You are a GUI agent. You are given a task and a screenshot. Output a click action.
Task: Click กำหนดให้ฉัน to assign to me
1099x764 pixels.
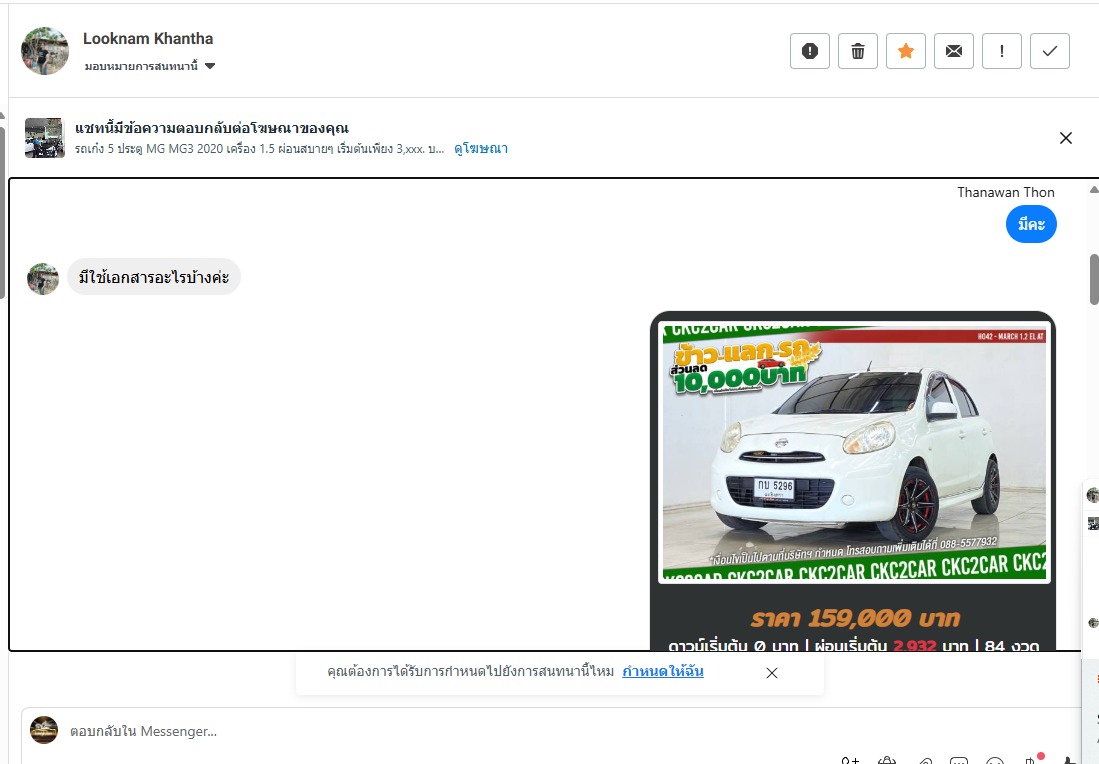click(663, 671)
